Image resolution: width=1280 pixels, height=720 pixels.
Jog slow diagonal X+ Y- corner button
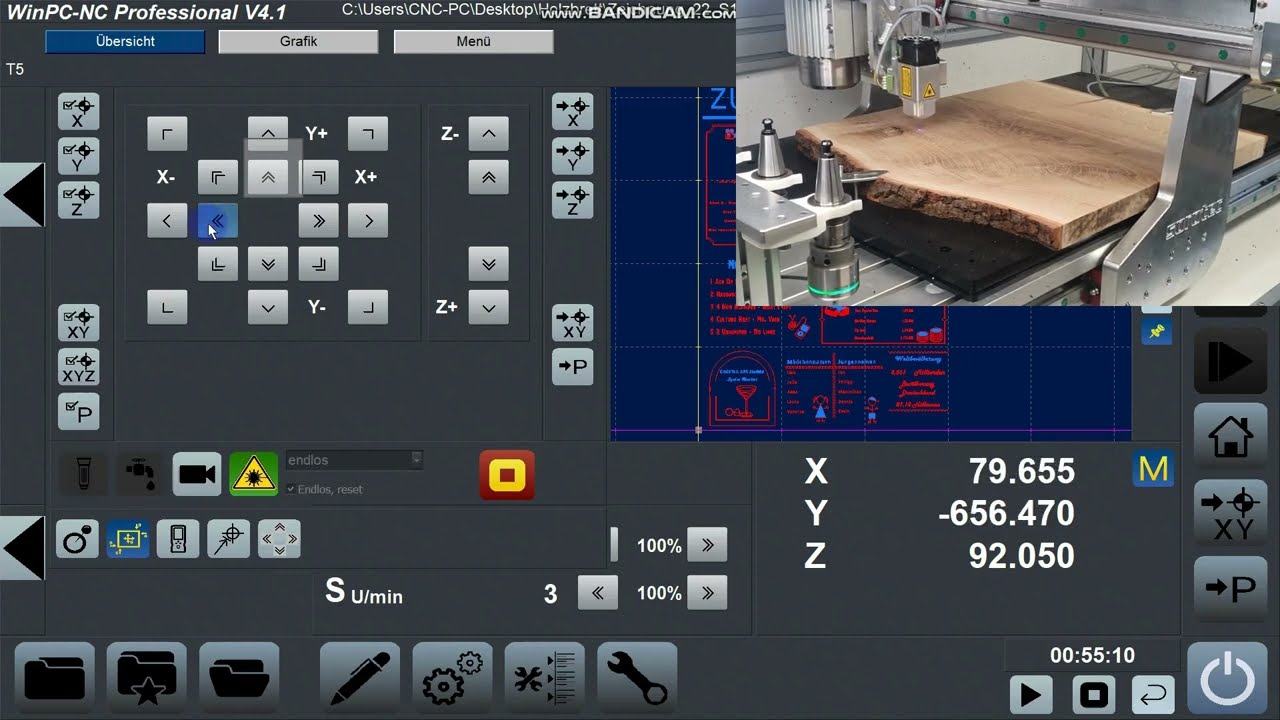(x=368, y=307)
